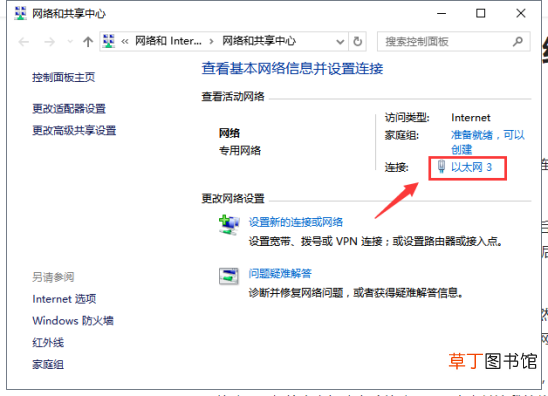
Task: Minimize the Network and Sharing Center window
Action: (x=442, y=14)
